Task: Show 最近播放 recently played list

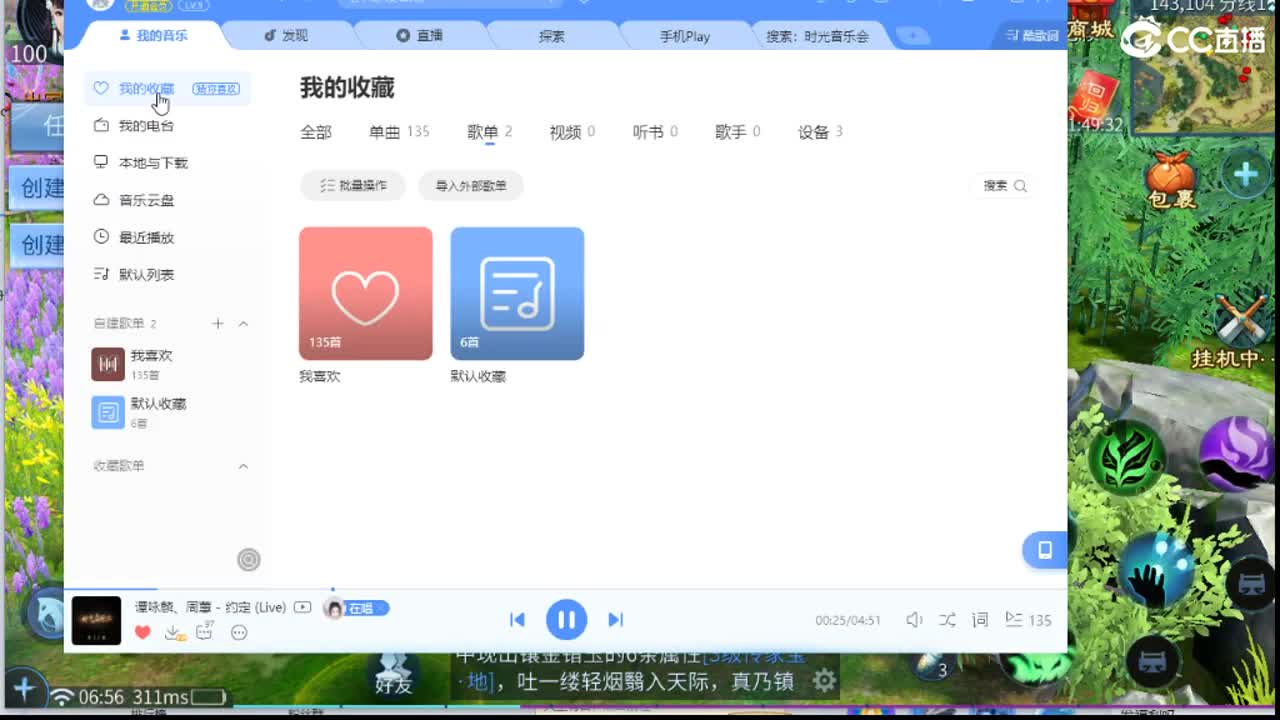Action: (146, 237)
